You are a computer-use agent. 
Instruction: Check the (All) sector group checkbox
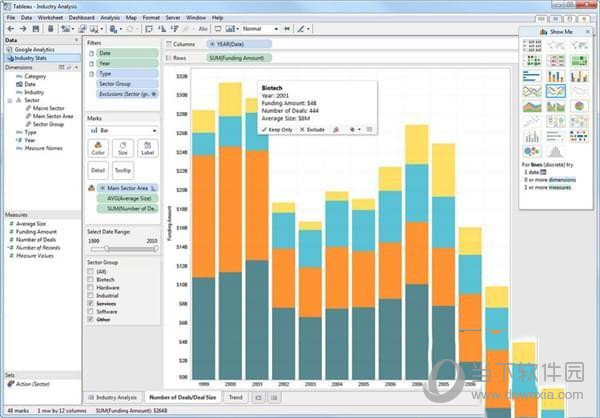click(91, 271)
